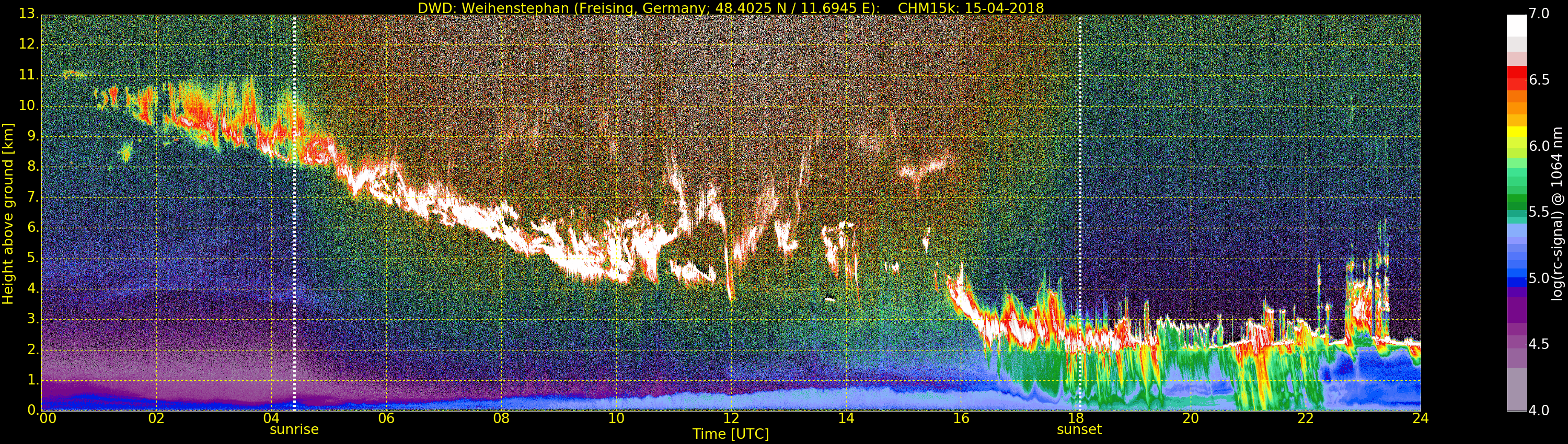Click the height axis tick "5."

(x=33, y=258)
